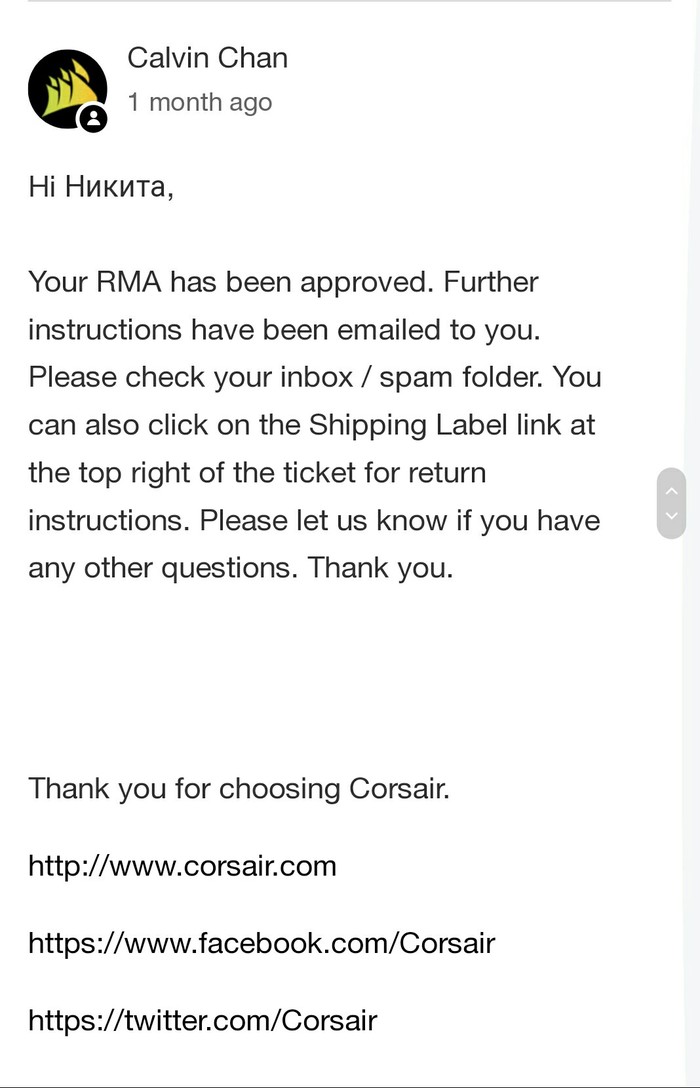
Task: Click the grey pill-shaped scroll control
Action: pyautogui.click(x=671, y=503)
